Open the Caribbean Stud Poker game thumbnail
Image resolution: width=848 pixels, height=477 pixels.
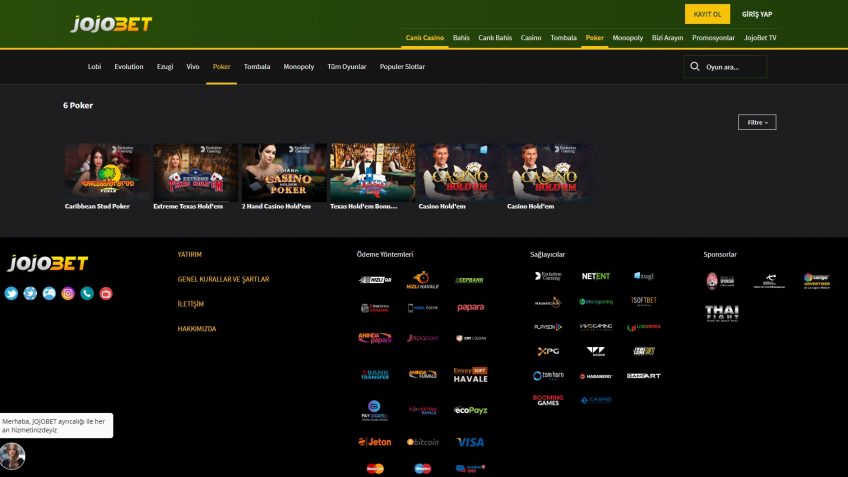click(107, 173)
